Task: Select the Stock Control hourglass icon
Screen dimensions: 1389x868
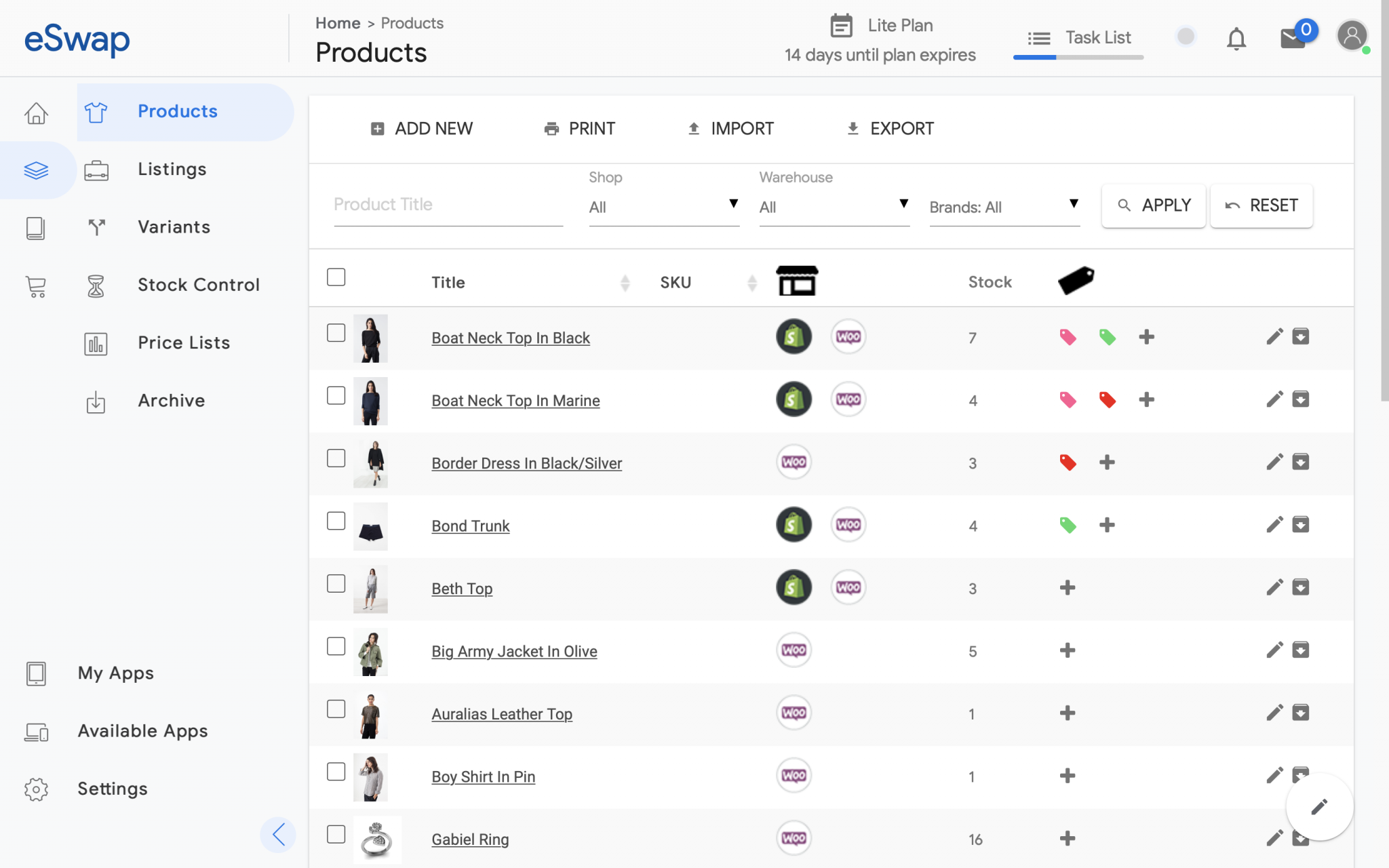Action: click(x=96, y=285)
